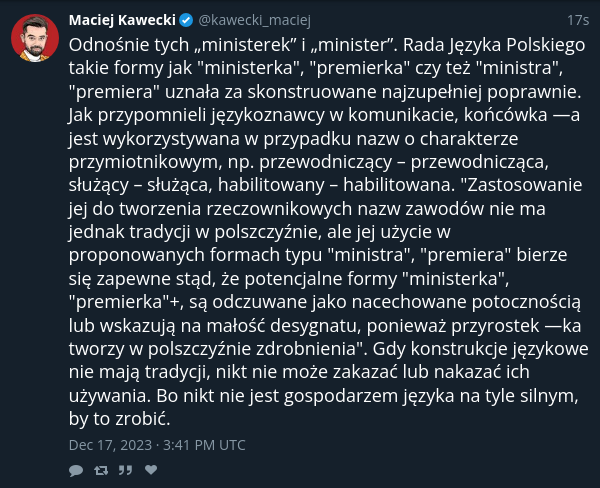Click the 3:41 PM UTC time text
The image size is (600, 488).
[x=204, y=445]
